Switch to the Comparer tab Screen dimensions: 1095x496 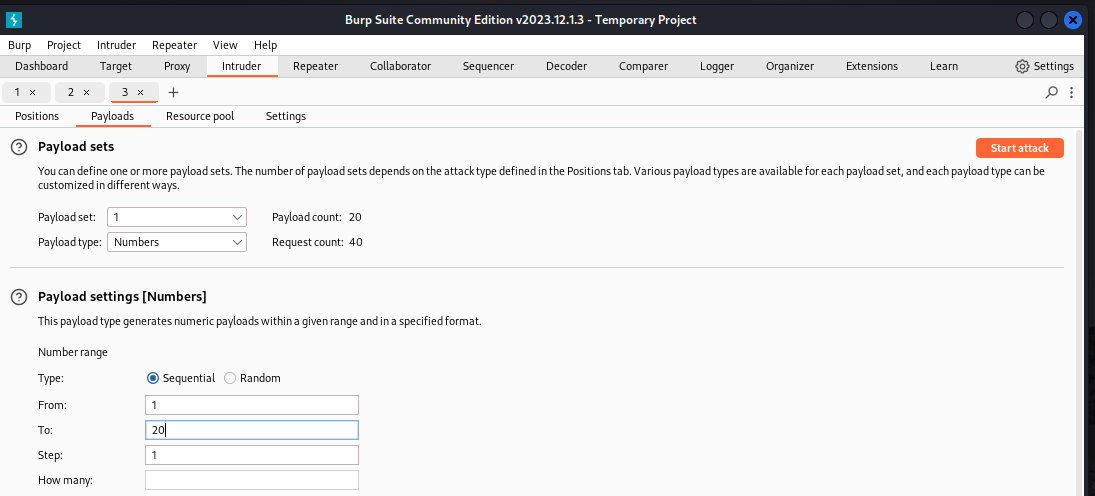(x=643, y=66)
